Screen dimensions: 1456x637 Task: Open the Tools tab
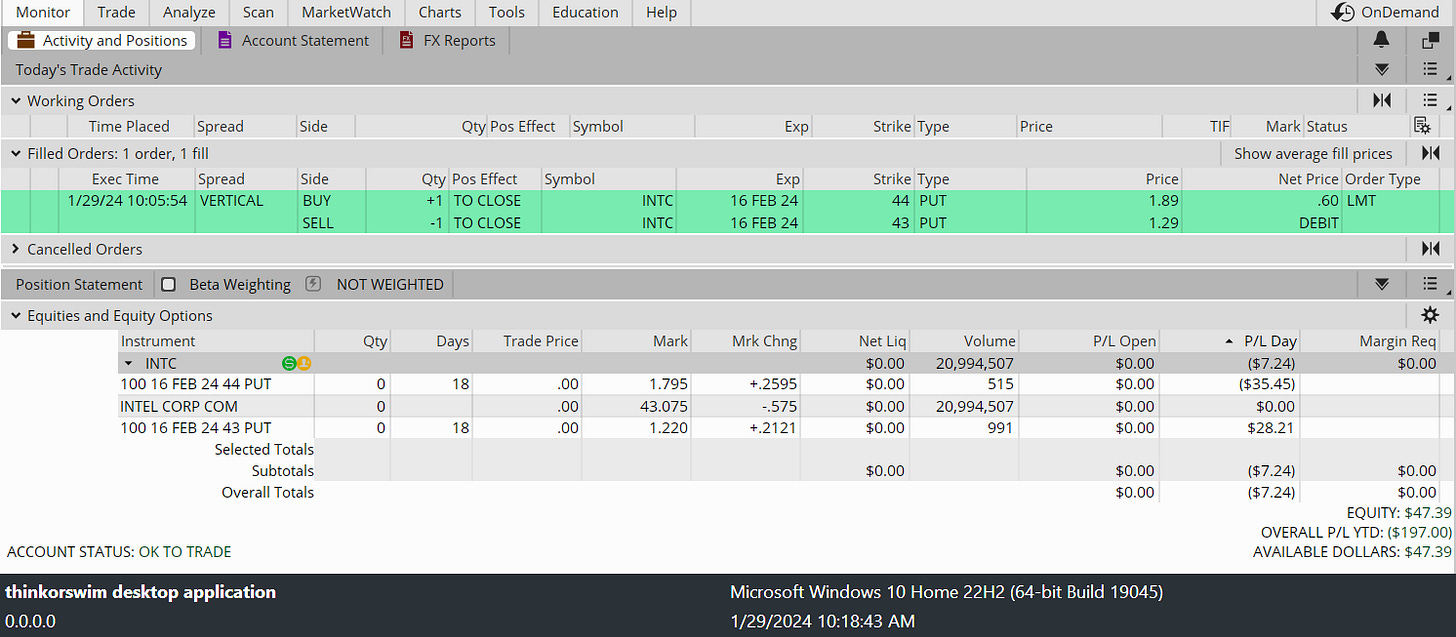507,13
